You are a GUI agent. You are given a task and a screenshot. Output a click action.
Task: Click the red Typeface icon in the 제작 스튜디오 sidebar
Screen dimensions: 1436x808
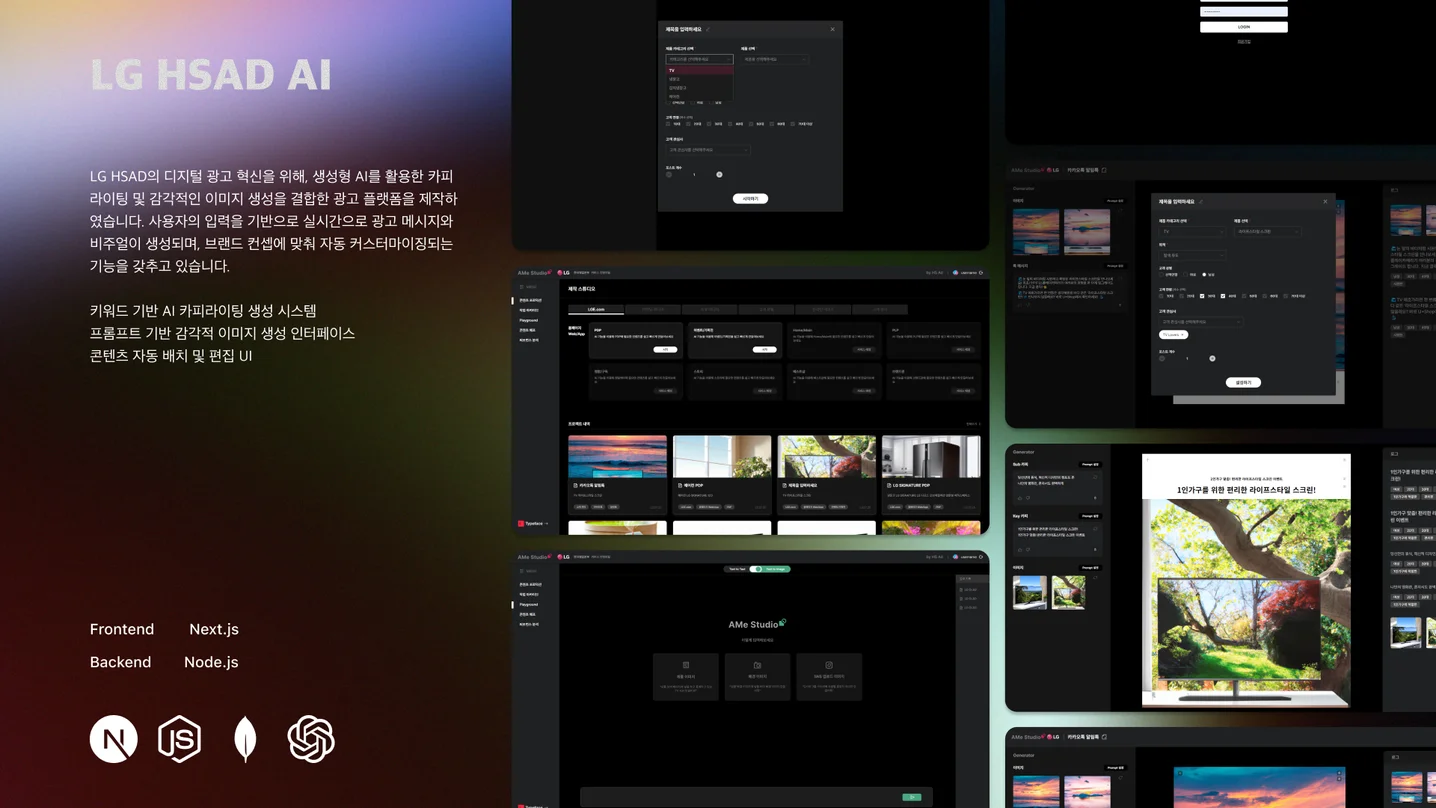click(x=521, y=523)
